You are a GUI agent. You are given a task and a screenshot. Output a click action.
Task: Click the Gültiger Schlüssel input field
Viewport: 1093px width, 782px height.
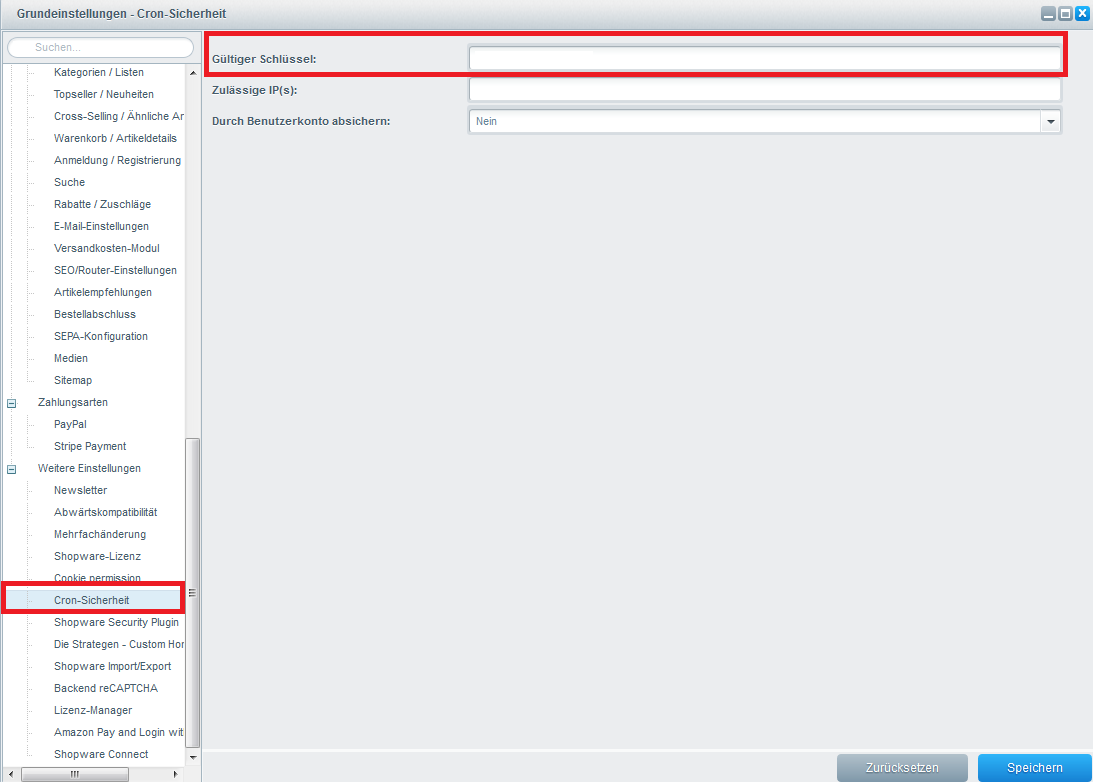pos(765,59)
